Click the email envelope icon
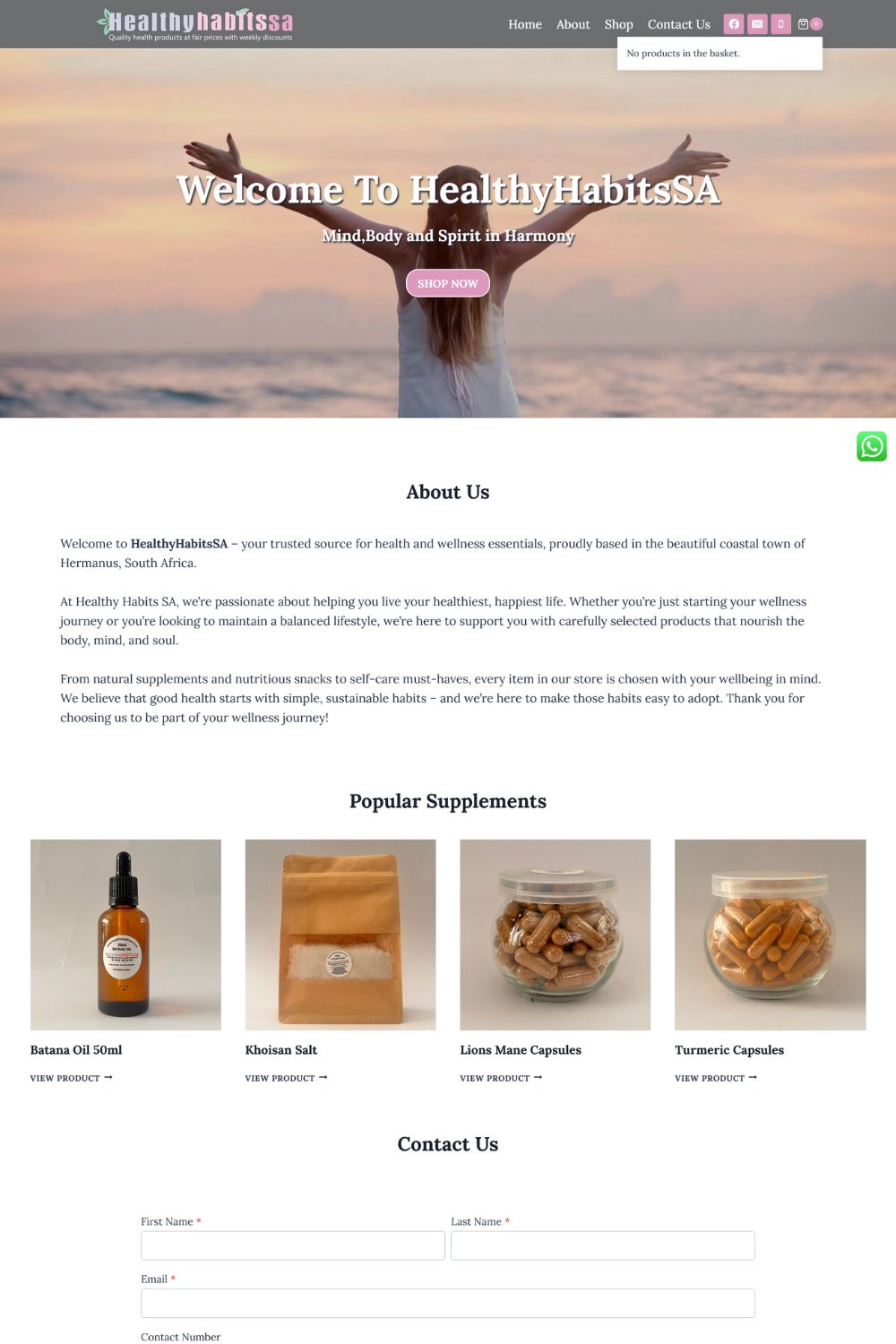Screen dimensions: 896x1344 (757, 24)
